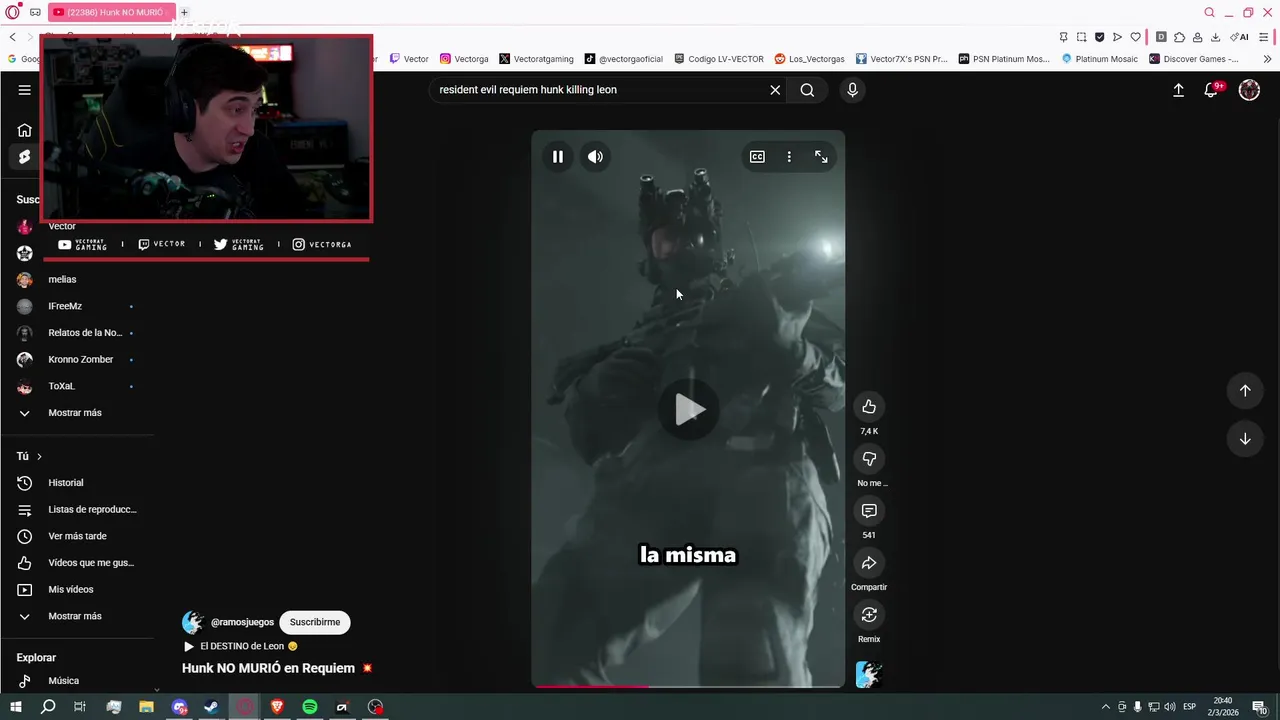Pause the Short video
This screenshot has height=720, width=1280.
click(558, 157)
